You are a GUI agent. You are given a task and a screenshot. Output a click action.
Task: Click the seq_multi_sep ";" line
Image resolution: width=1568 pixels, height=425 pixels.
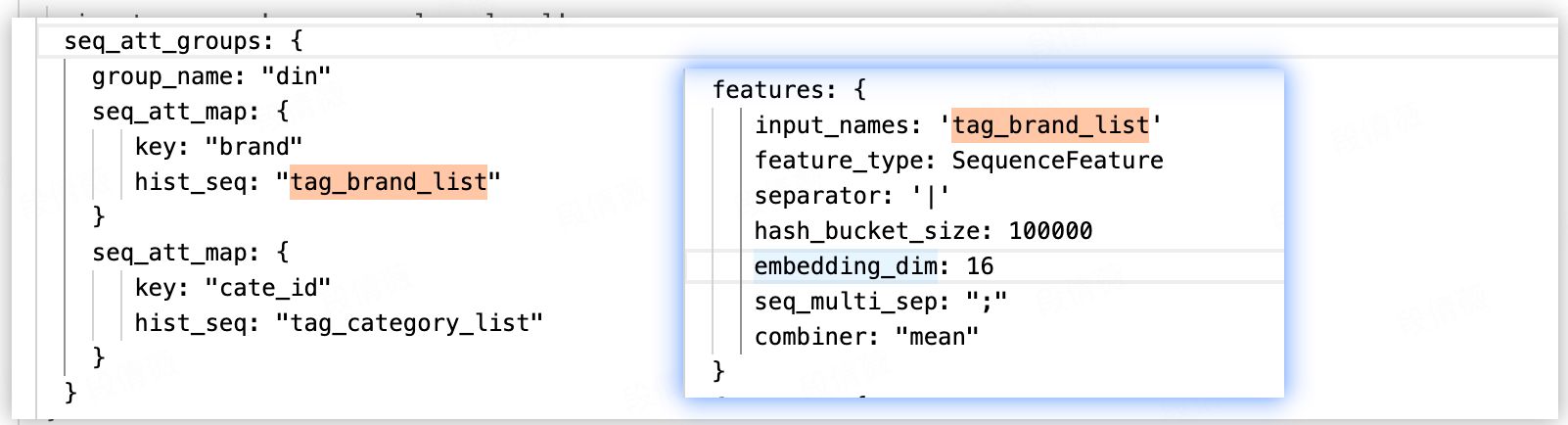(880, 302)
